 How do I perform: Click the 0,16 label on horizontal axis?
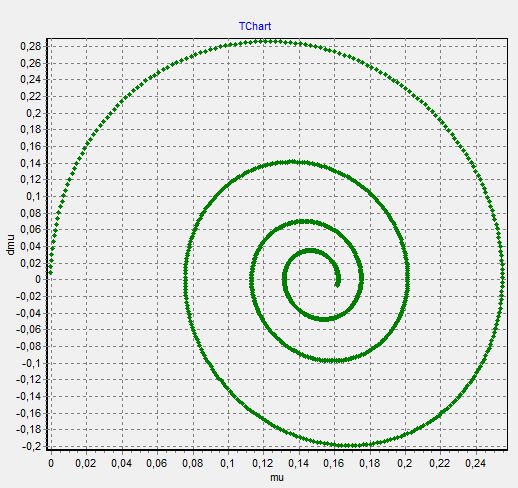tap(334, 463)
